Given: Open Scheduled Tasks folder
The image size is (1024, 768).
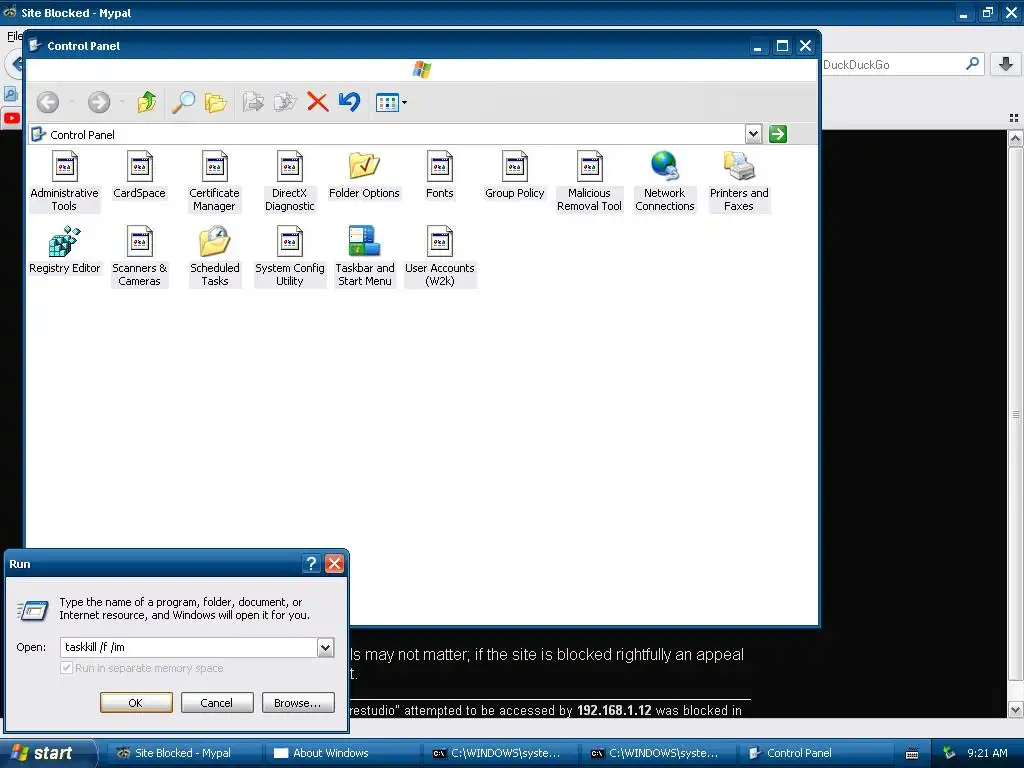Looking at the screenshot, I should (214, 256).
